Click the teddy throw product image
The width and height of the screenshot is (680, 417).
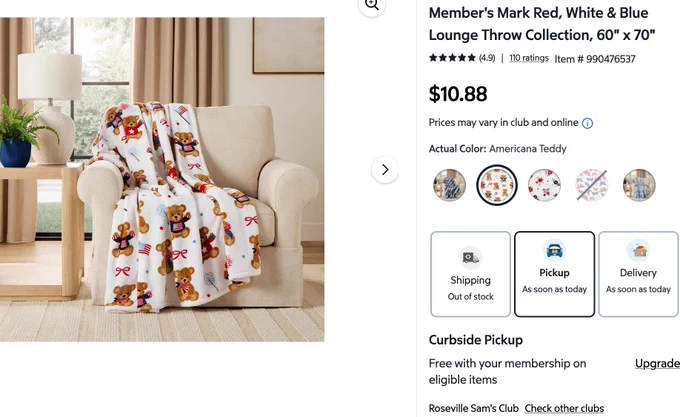point(162,179)
